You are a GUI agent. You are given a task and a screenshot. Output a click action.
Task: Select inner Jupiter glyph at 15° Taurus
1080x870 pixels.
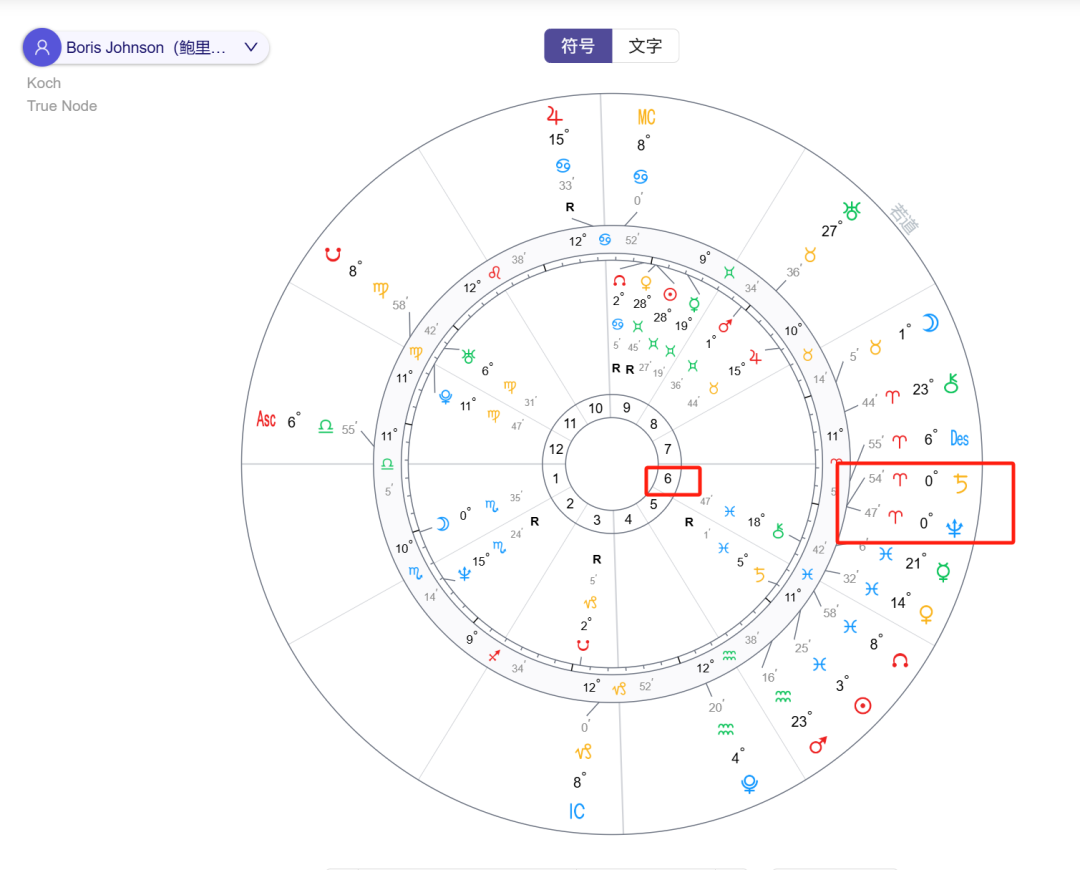pyautogui.click(x=756, y=357)
